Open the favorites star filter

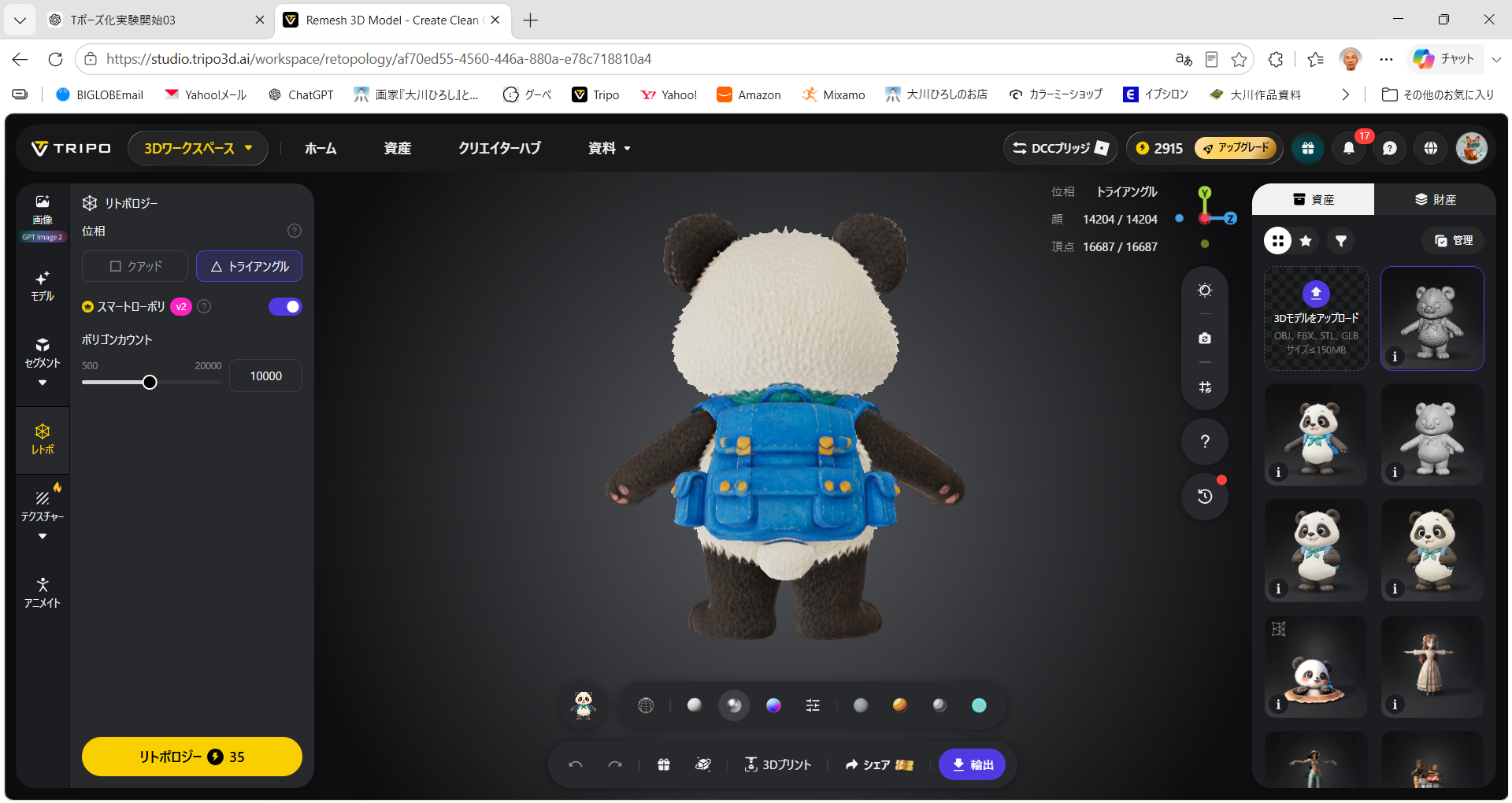point(1306,241)
